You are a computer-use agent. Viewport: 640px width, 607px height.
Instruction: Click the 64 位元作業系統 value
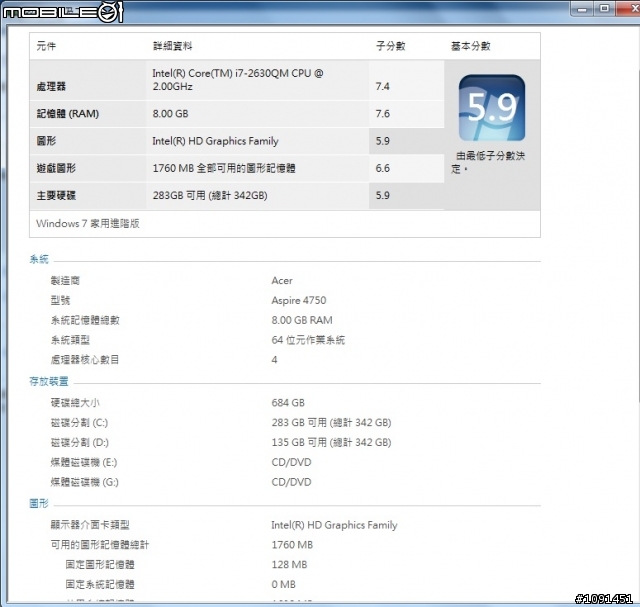308,340
